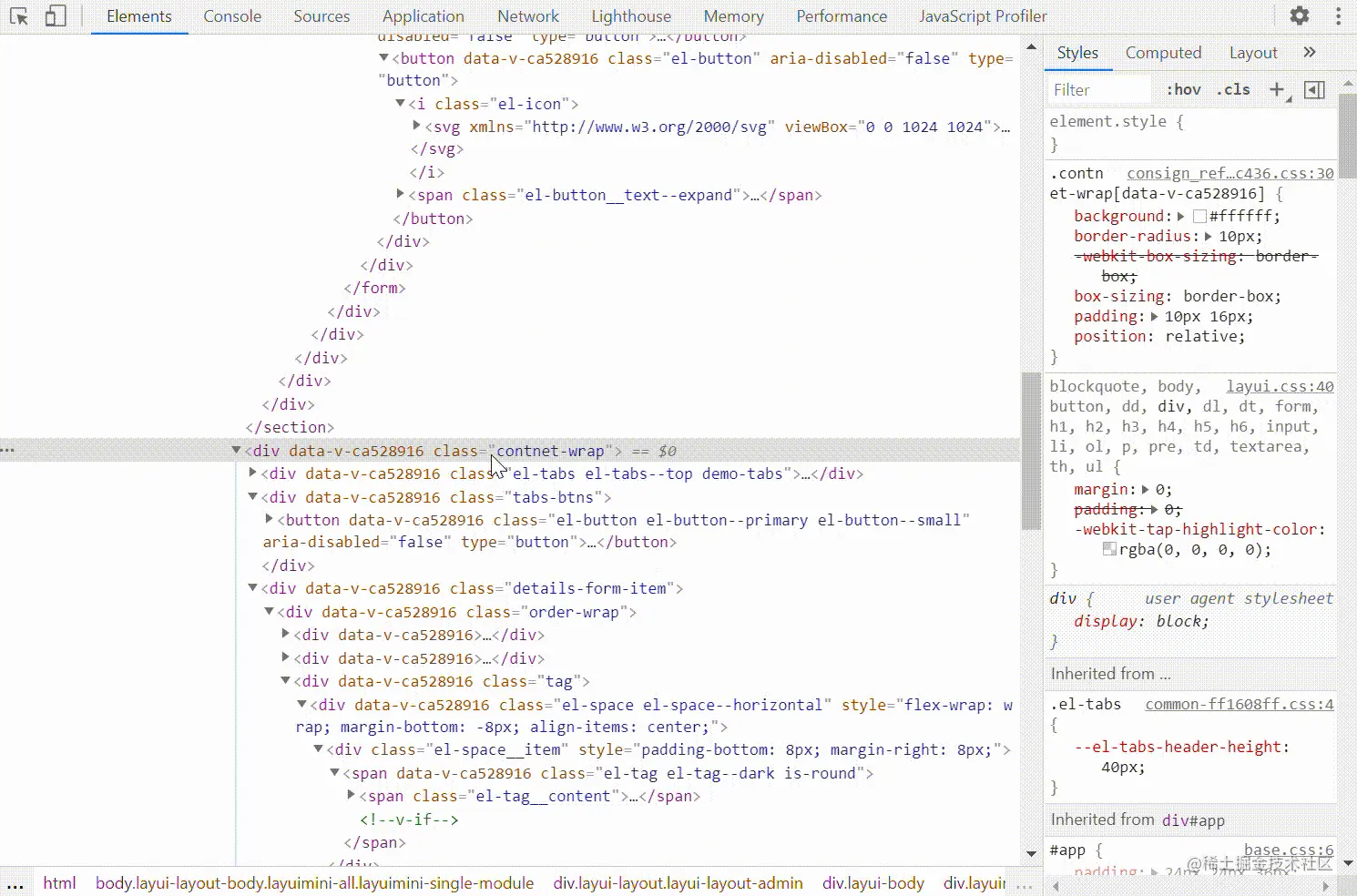This screenshot has height=896, width=1357.
Task: Click the breadcrumb overflow ellipsis at bottom left
Action: coord(15,882)
